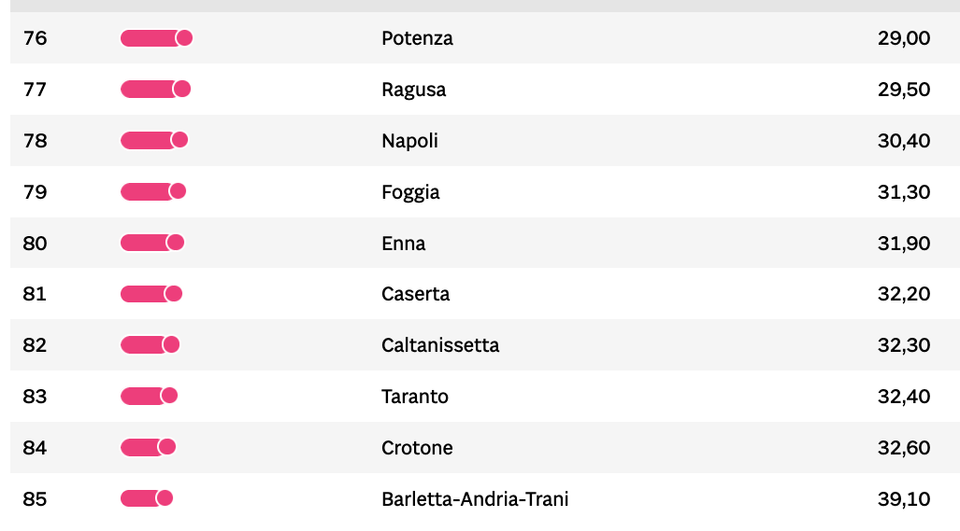Click the value 29,50 for Ragusa
This screenshot has width=960, height=531.
pos(903,89)
